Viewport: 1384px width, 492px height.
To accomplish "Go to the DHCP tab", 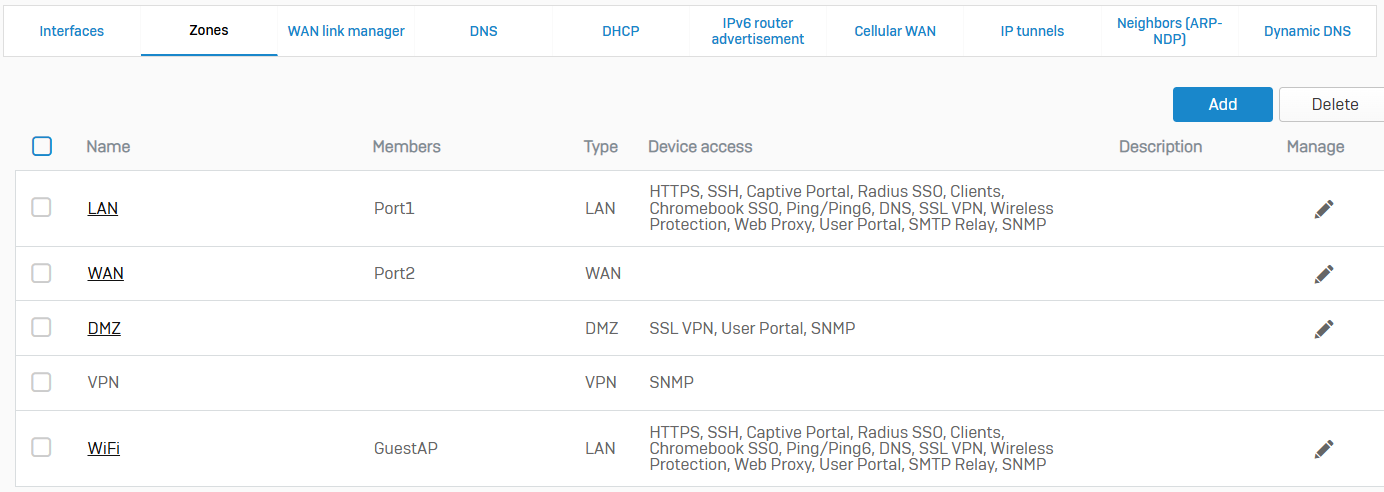I will click(x=621, y=31).
